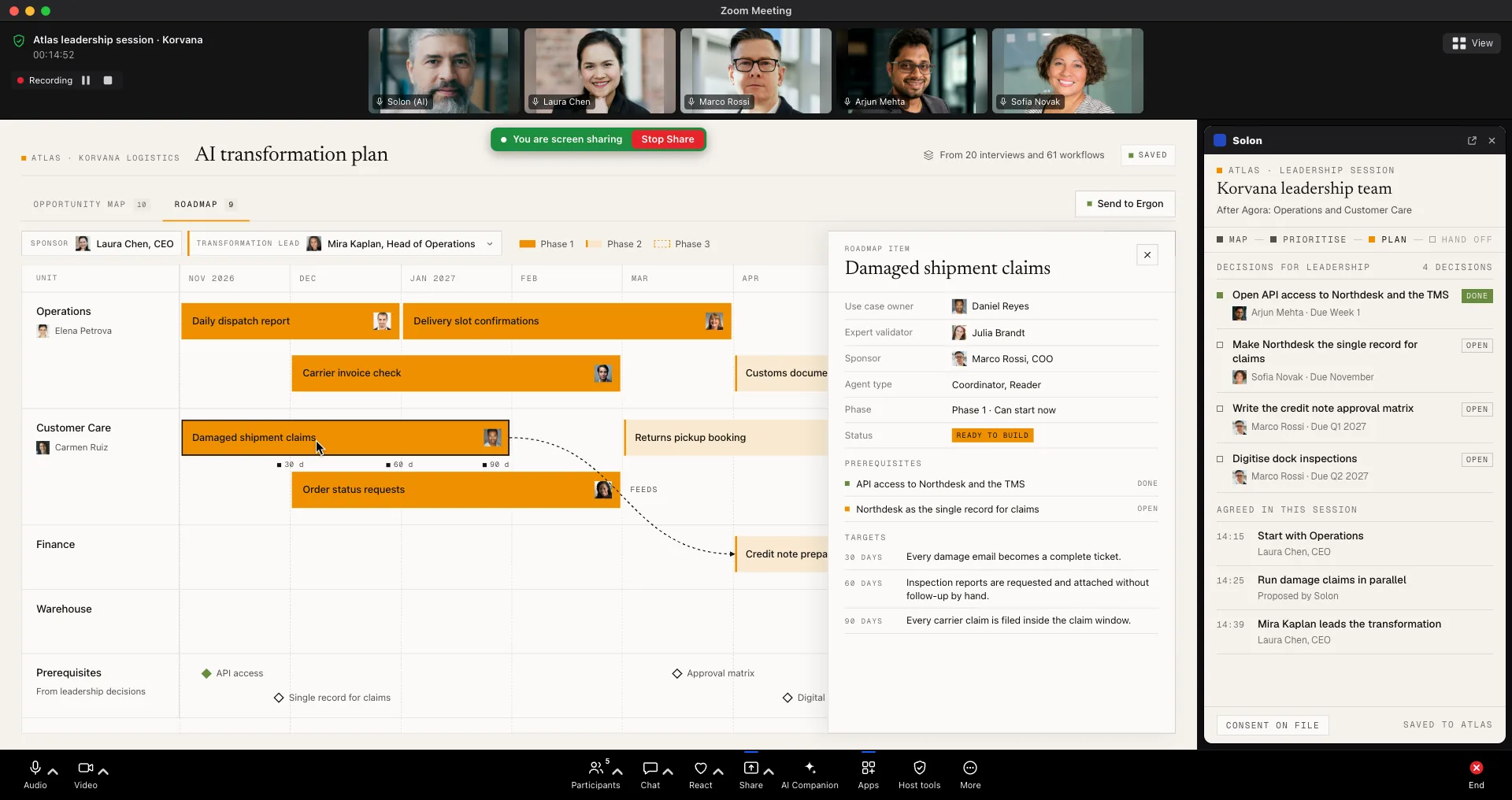Open the Apps icon

point(869,768)
